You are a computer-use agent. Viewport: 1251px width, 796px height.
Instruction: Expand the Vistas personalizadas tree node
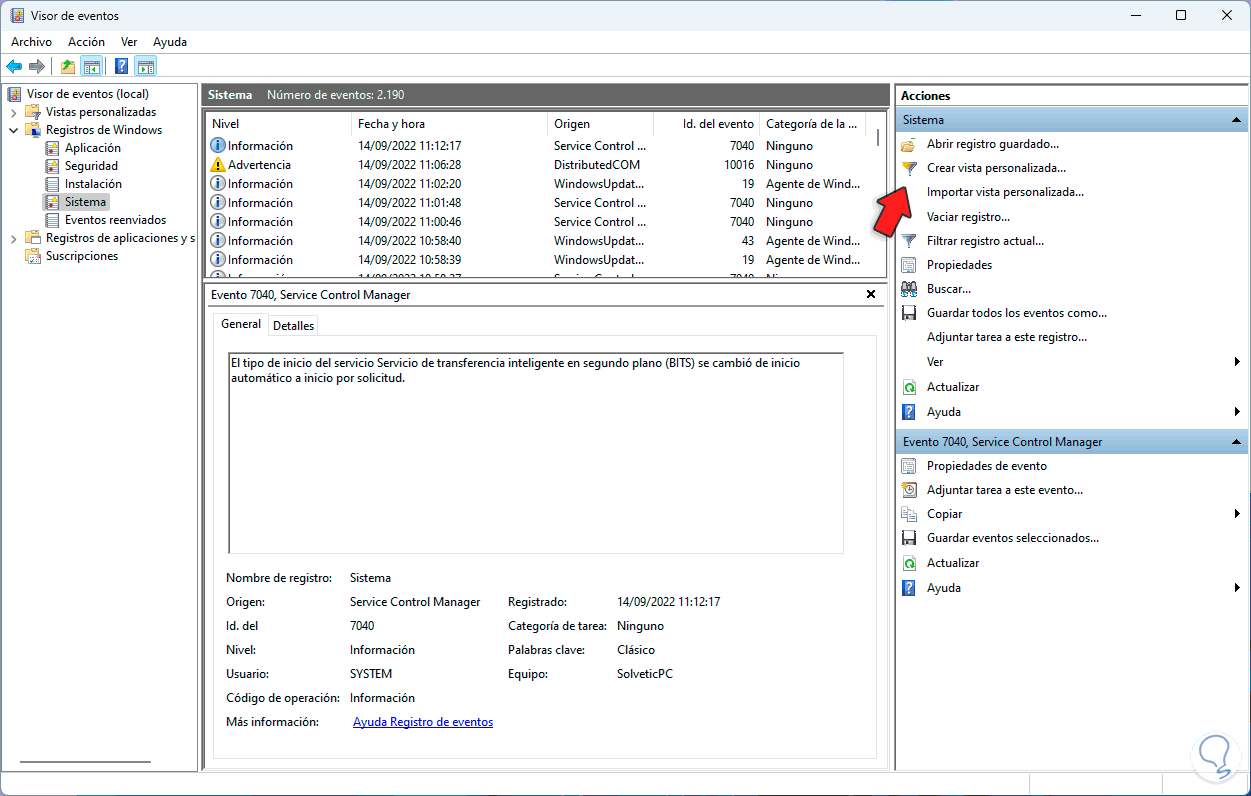(x=14, y=112)
